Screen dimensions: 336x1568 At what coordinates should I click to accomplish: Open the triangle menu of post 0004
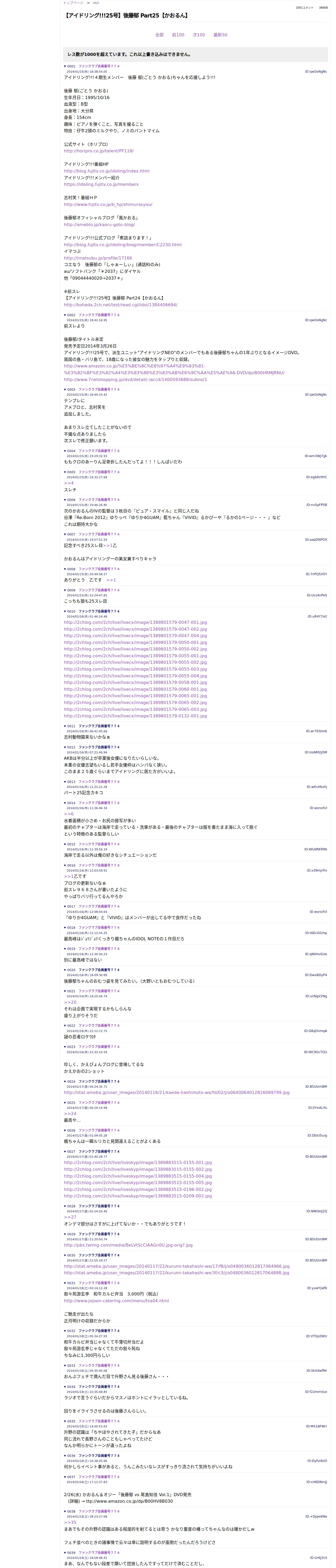click(65, 451)
